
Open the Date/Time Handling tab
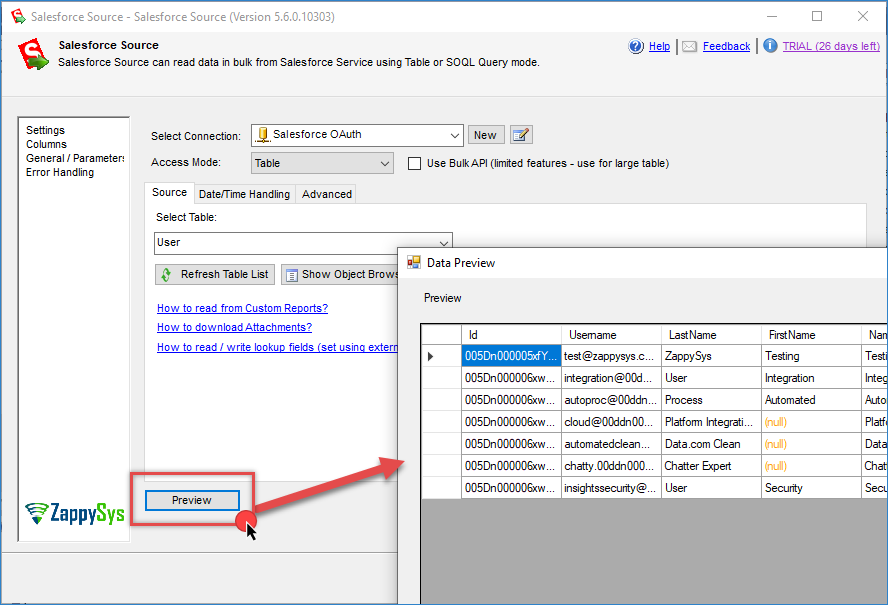[244, 194]
